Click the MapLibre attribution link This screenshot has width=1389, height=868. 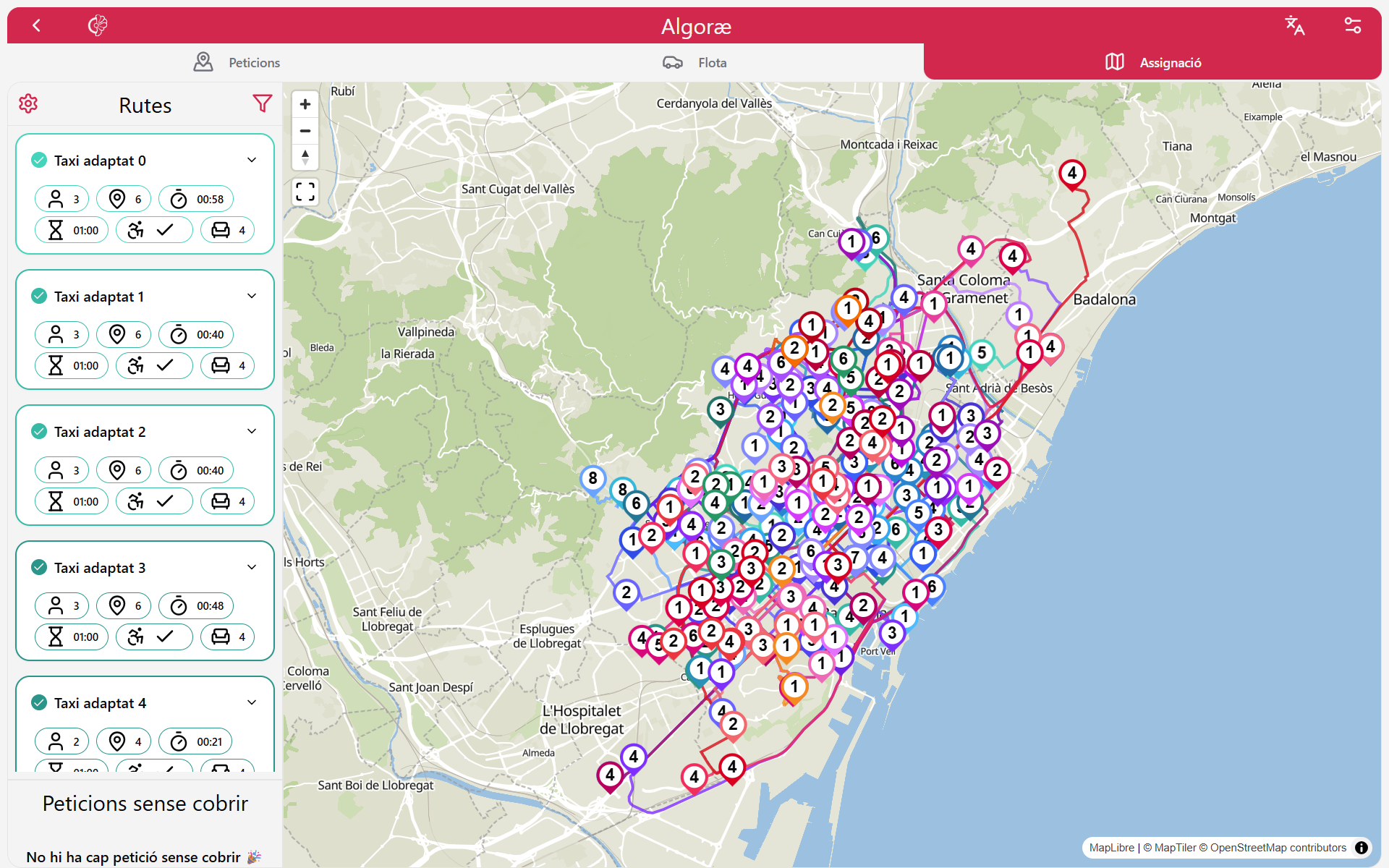(x=1111, y=848)
